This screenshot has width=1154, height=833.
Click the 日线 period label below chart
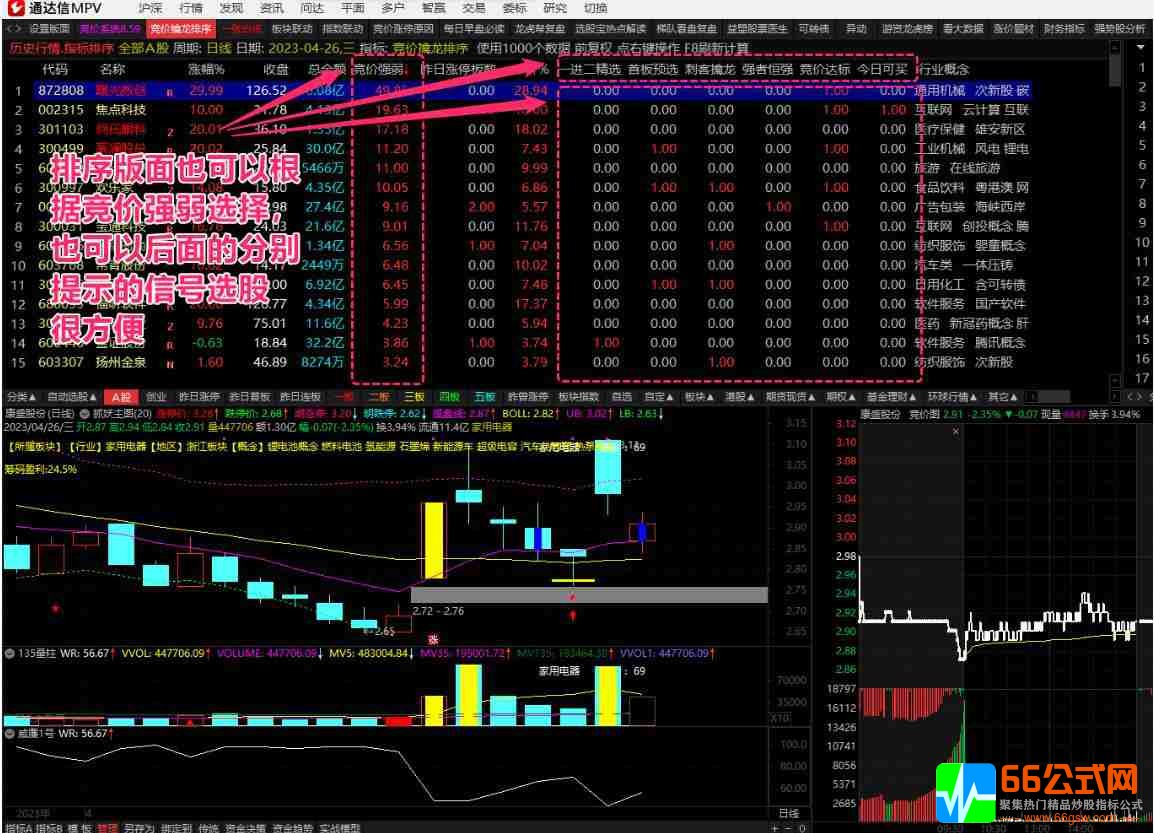pyautogui.click(x=789, y=813)
